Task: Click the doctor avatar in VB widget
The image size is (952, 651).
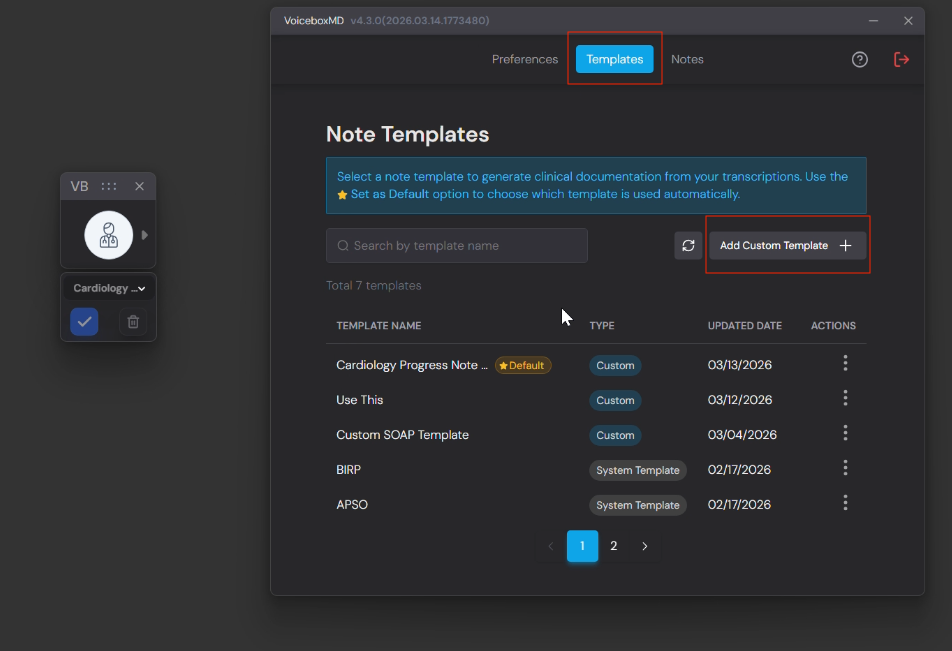Action: point(108,235)
